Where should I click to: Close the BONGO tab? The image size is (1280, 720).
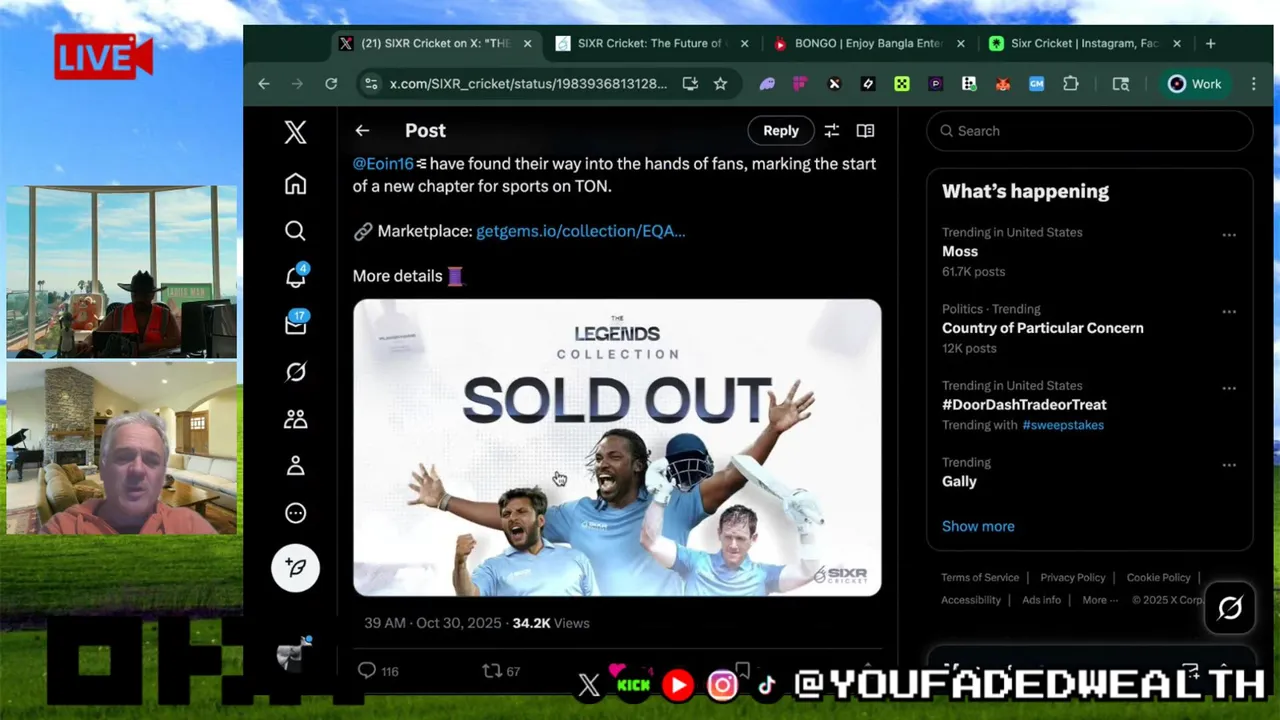click(x=961, y=44)
